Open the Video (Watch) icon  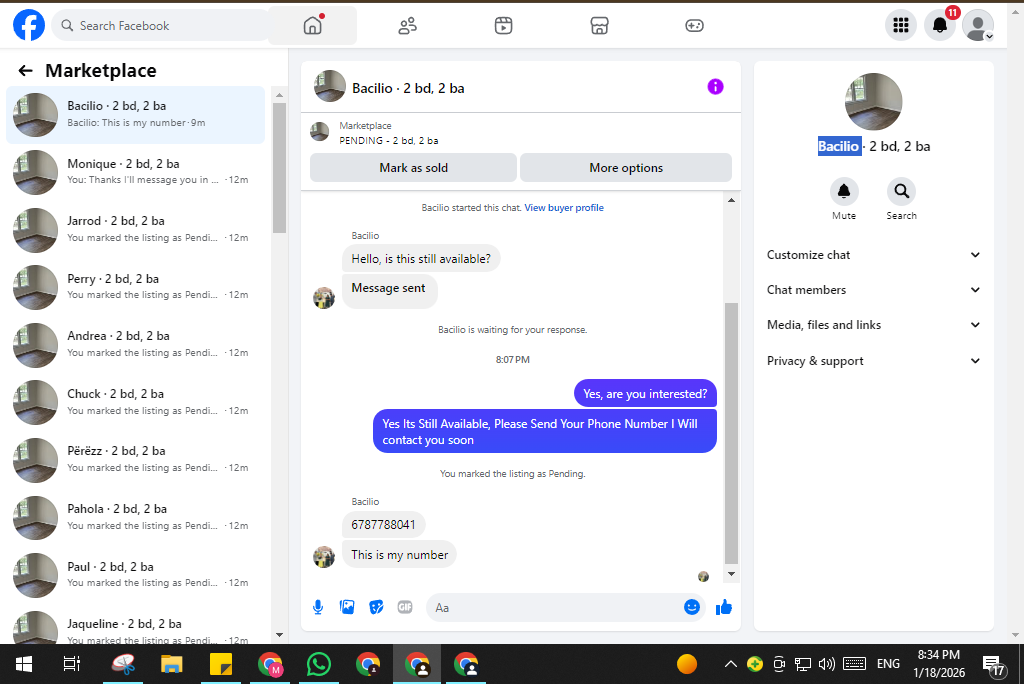[504, 25]
